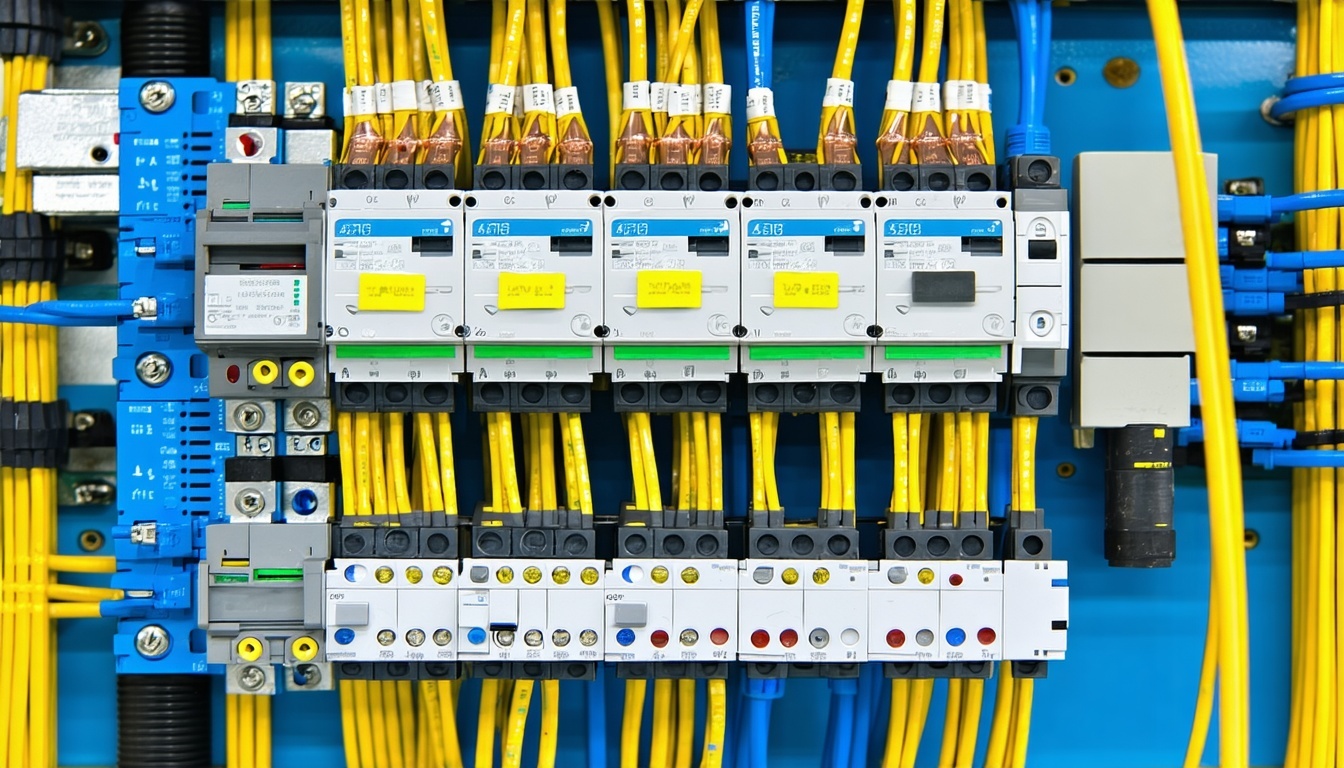1344x768 pixels.
Task: Click the black cylindrical connector under gray boxes
Action: pos(1139,494)
